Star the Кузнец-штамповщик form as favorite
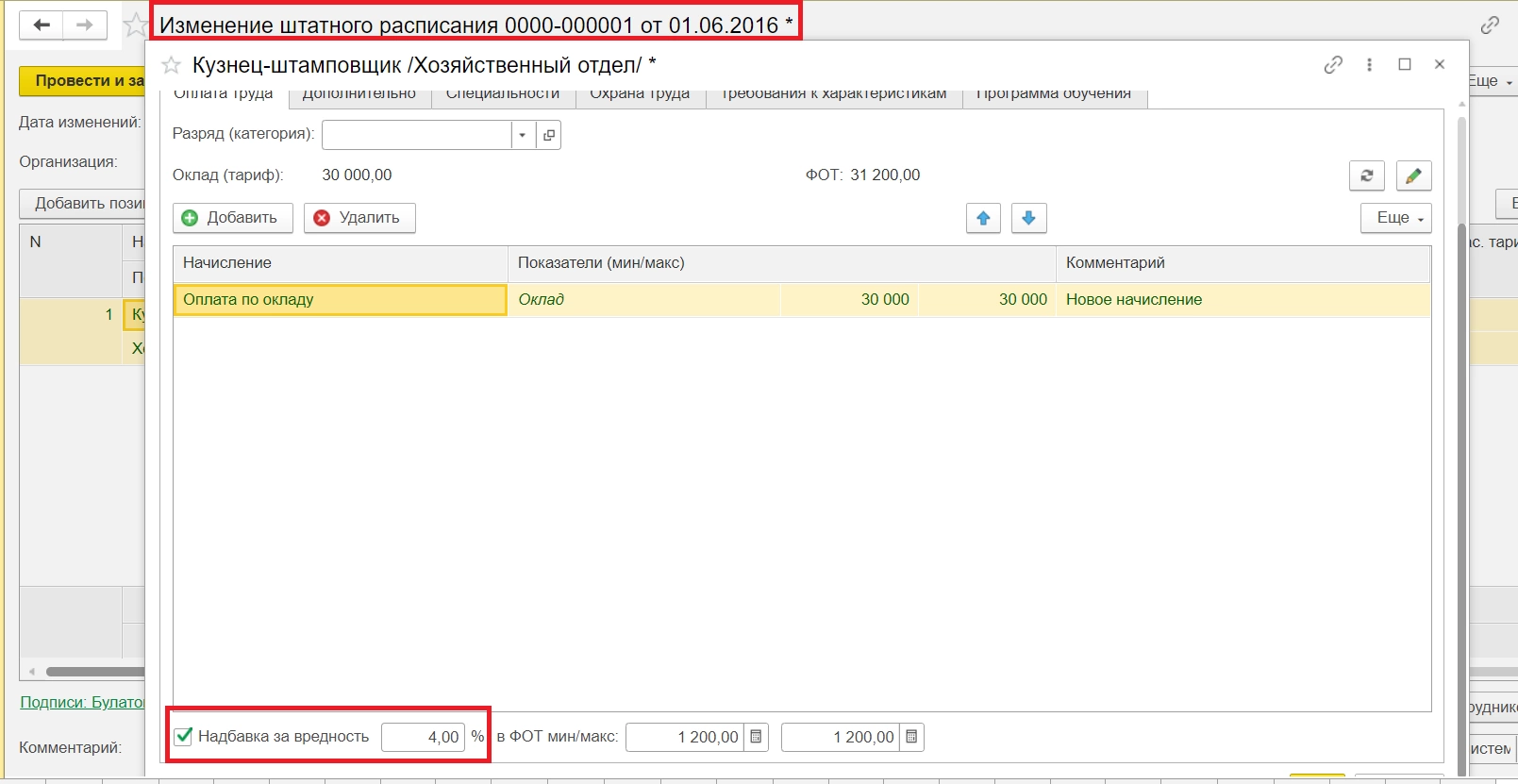 coord(172,65)
